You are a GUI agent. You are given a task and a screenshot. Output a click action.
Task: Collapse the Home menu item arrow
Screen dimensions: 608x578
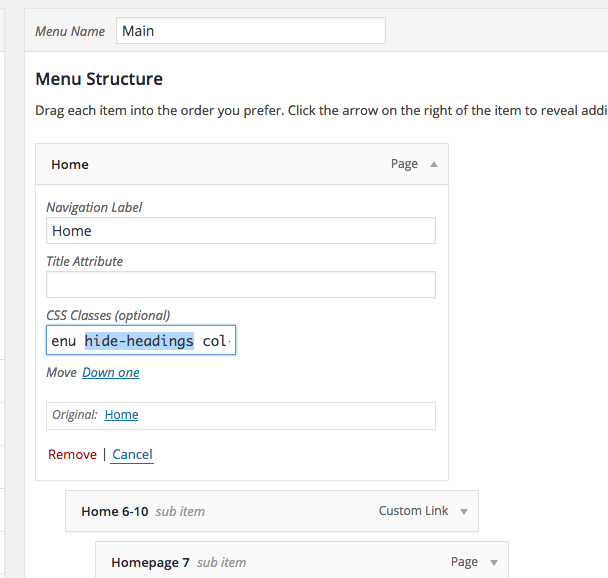coord(434,164)
